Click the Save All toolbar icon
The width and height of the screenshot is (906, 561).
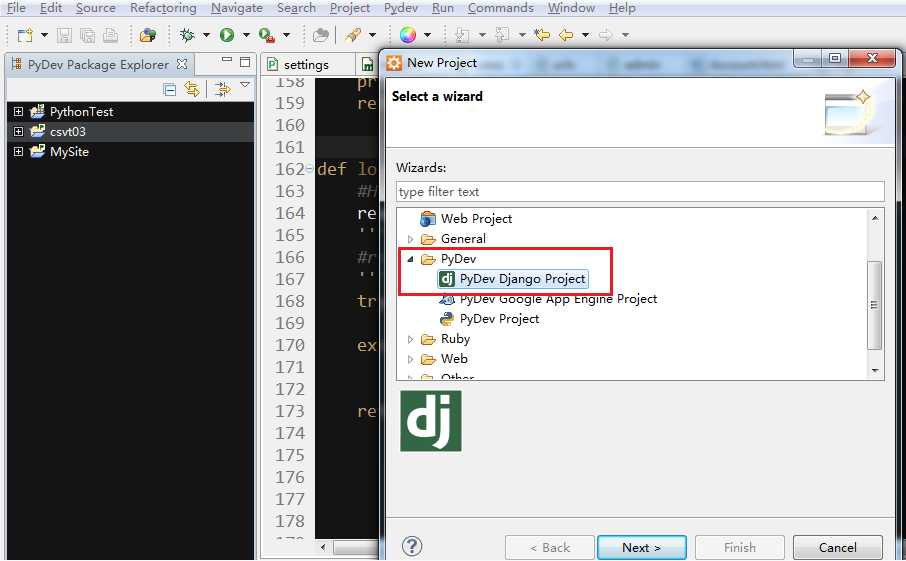[87, 35]
